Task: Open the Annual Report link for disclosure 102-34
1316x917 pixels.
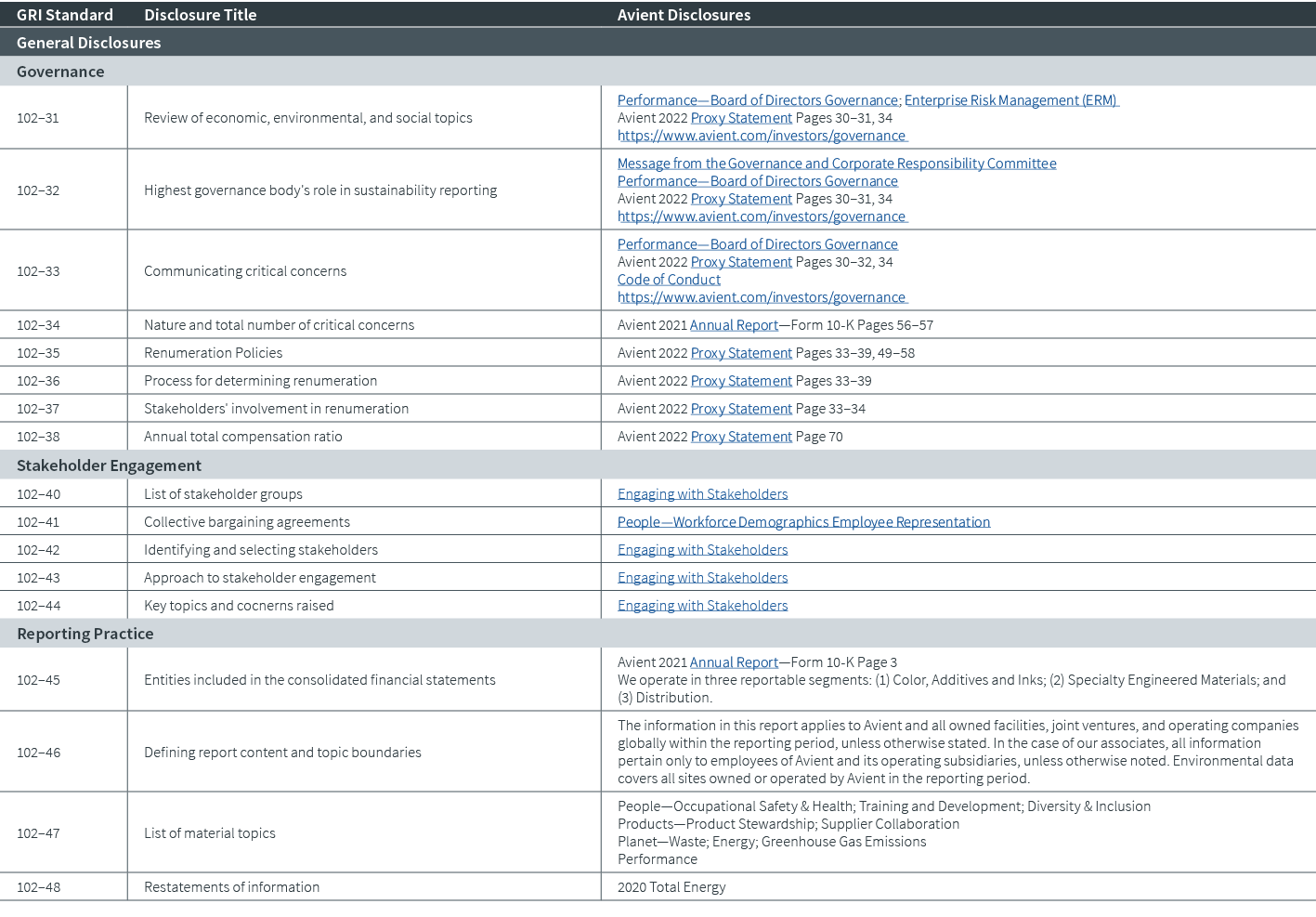Action: point(733,324)
